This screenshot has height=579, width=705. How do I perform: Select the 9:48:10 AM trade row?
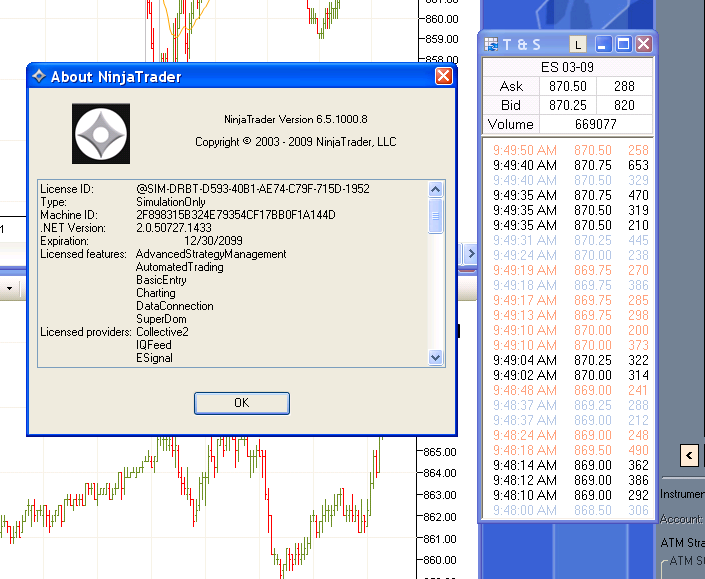point(568,495)
